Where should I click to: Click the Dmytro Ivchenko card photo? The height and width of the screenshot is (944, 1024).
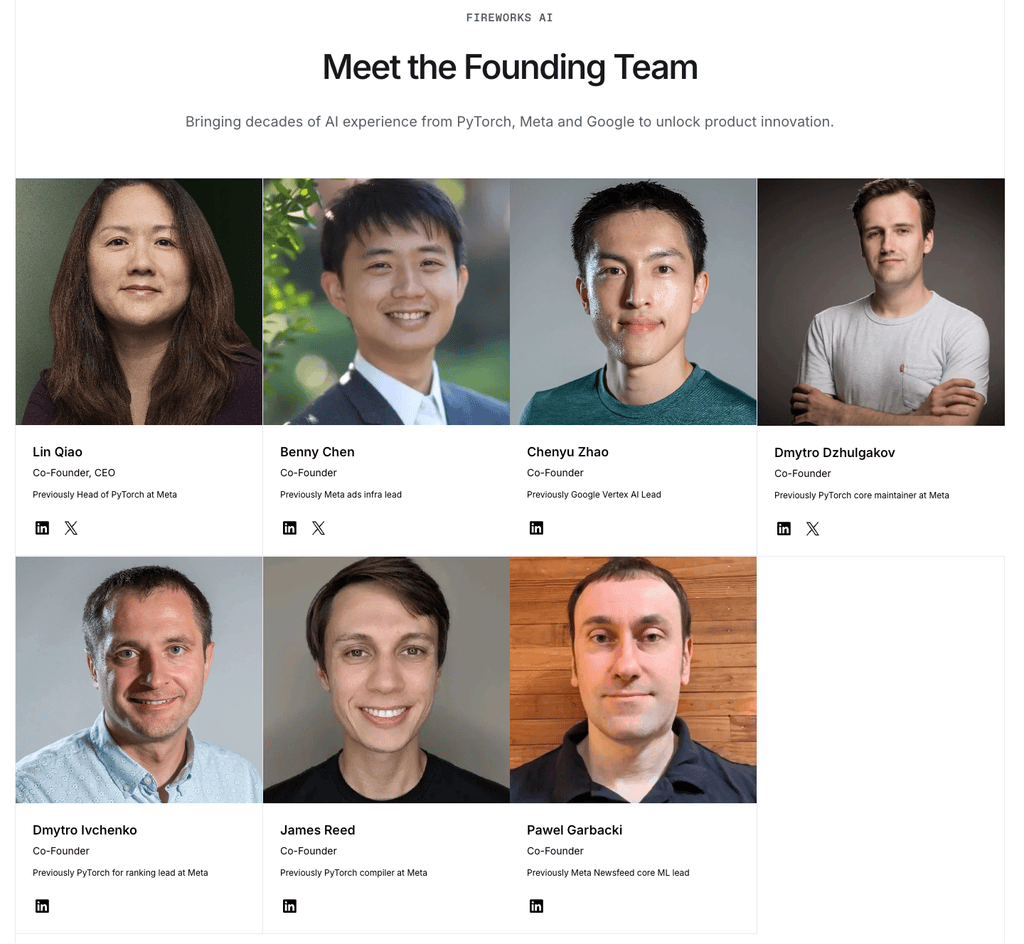pyautogui.click(x=139, y=680)
